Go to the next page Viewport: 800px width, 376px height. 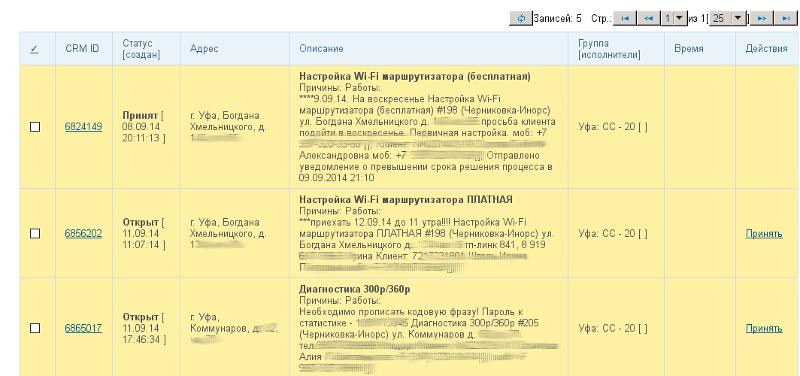click(762, 18)
